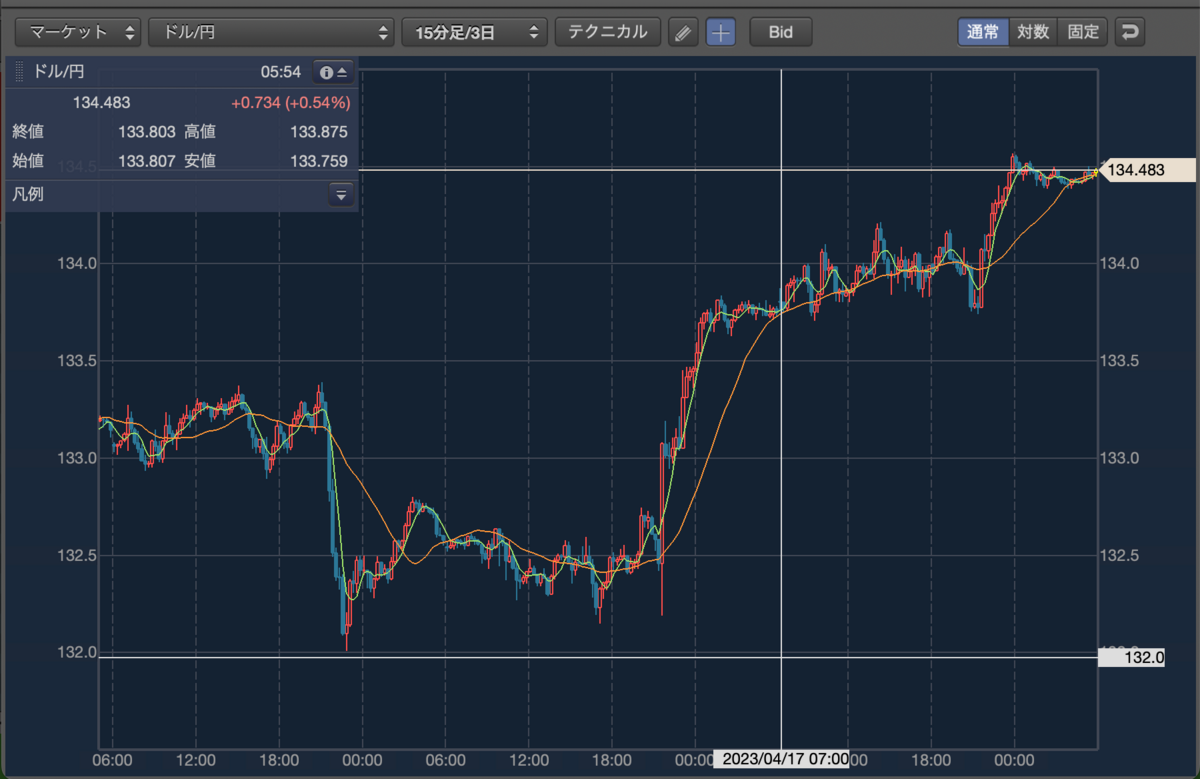Grab the info panel drag handle
This screenshot has width=1200, height=779.
click(20, 72)
